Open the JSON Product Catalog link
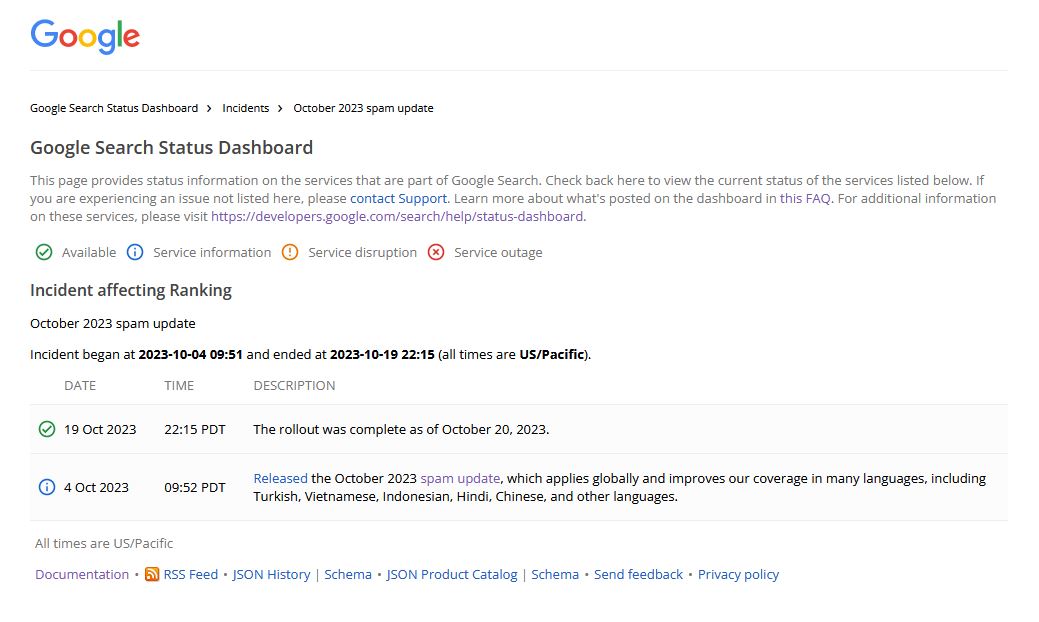Image resolution: width=1039 pixels, height=622 pixels. tap(452, 574)
